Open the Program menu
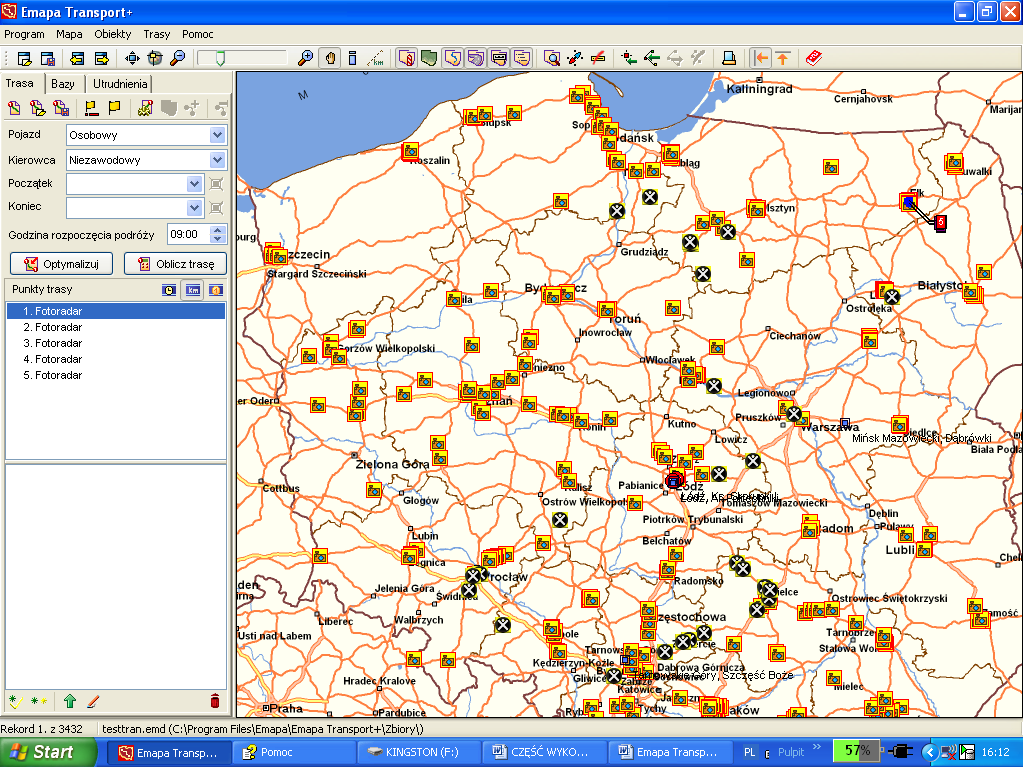 point(24,34)
